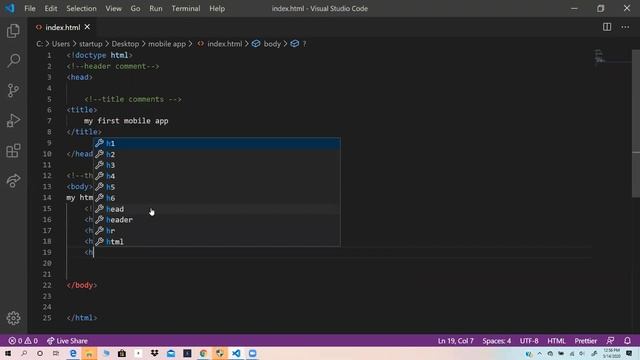
Task: Switch to Visual Studio Code taskbar icon
Action: click(x=236, y=353)
